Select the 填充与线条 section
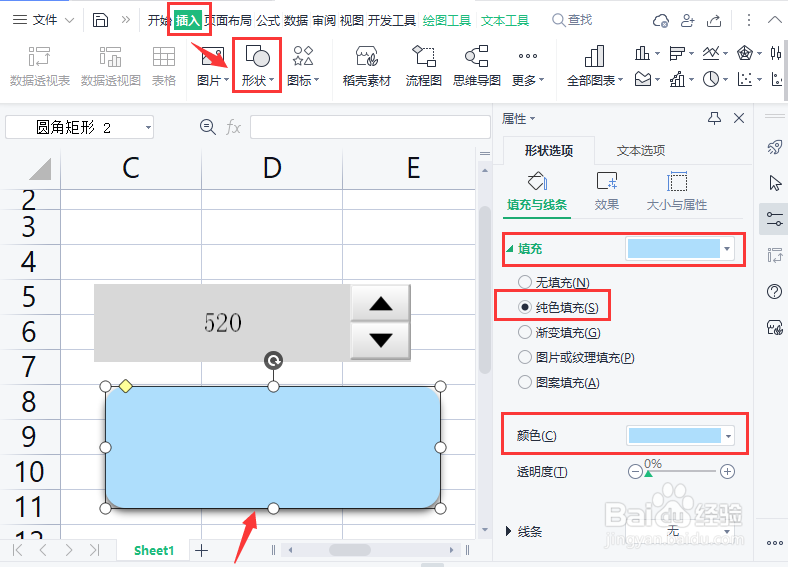The height and width of the screenshot is (567, 788). (537, 191)
